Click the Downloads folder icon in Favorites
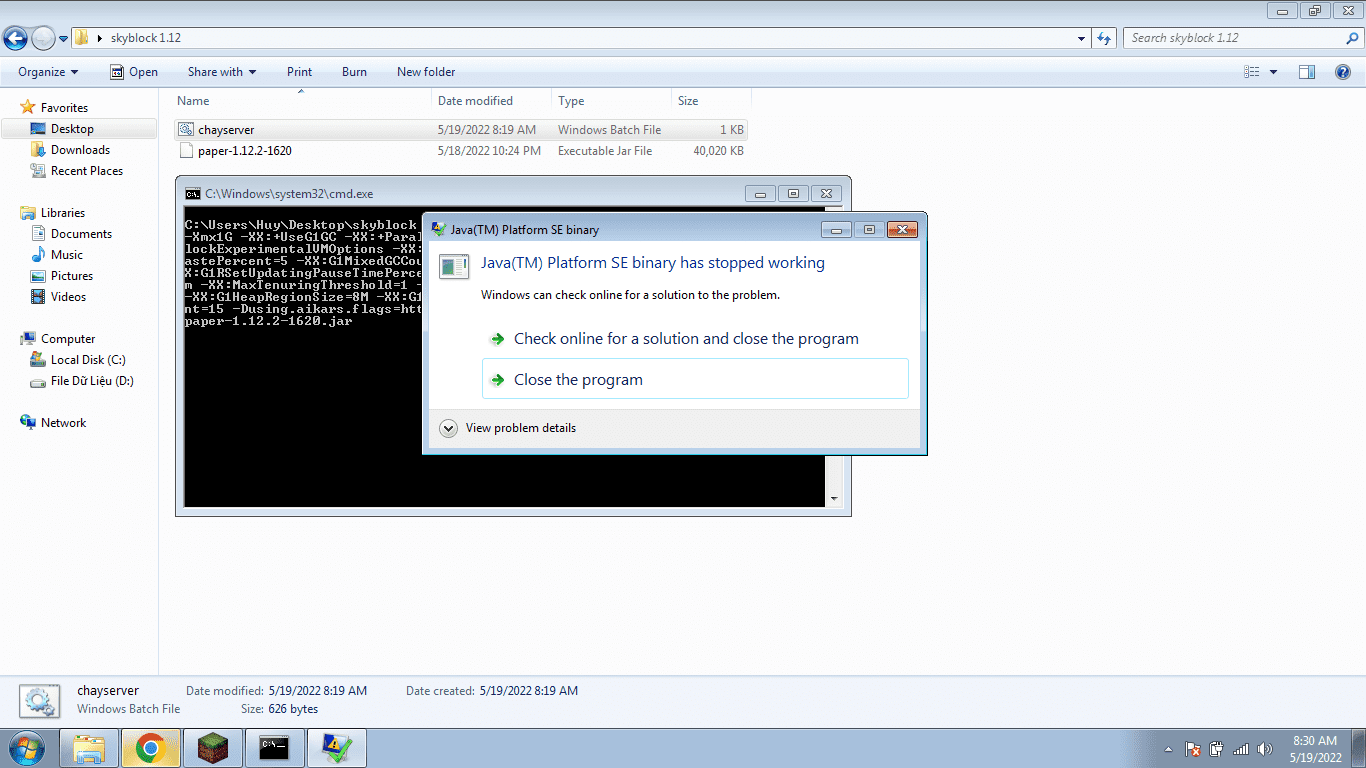The height and width of the screenshot is (768, 1366). click(38, 150)
